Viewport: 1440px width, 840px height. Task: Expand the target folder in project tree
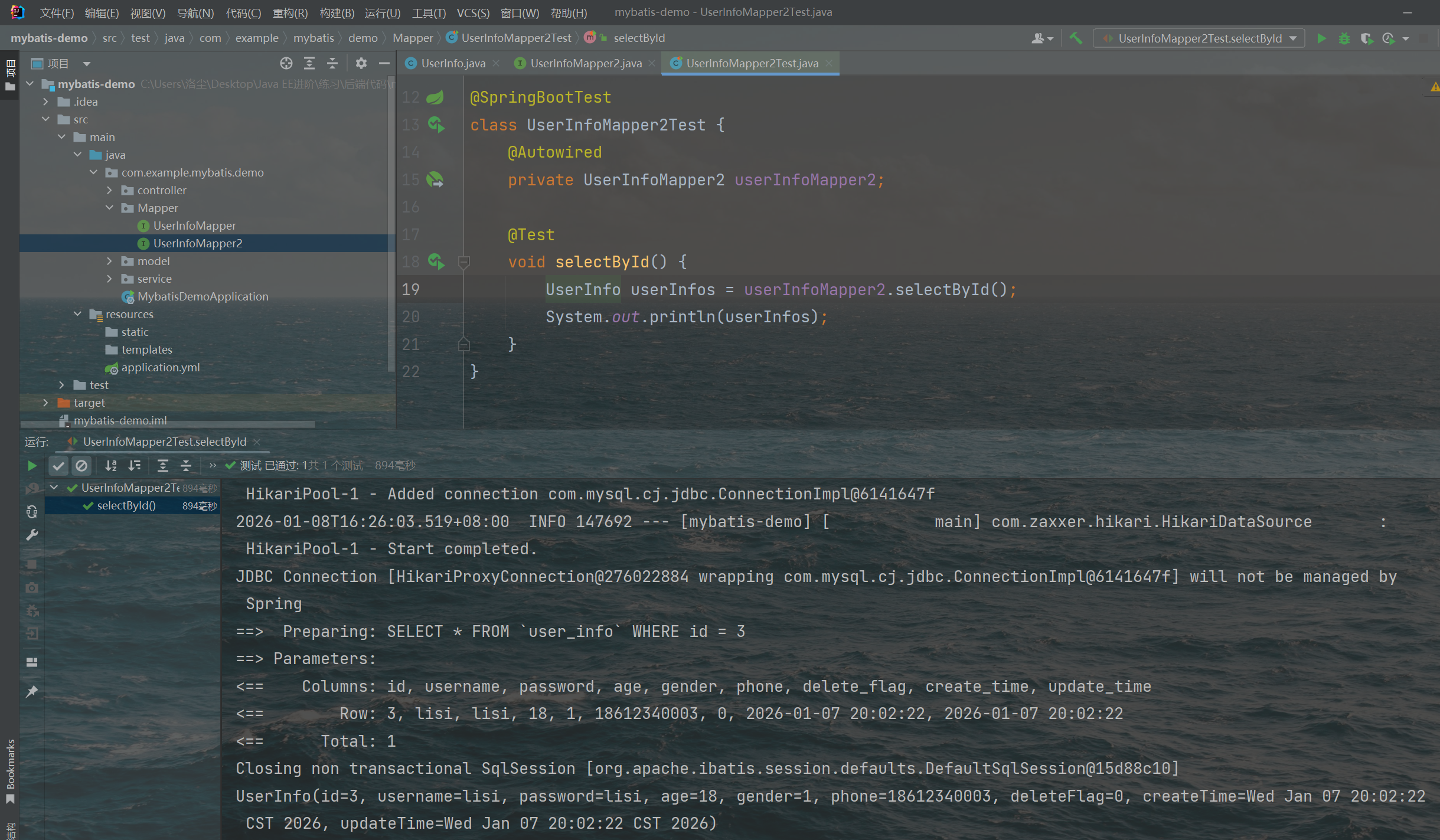tap(46, 403)
